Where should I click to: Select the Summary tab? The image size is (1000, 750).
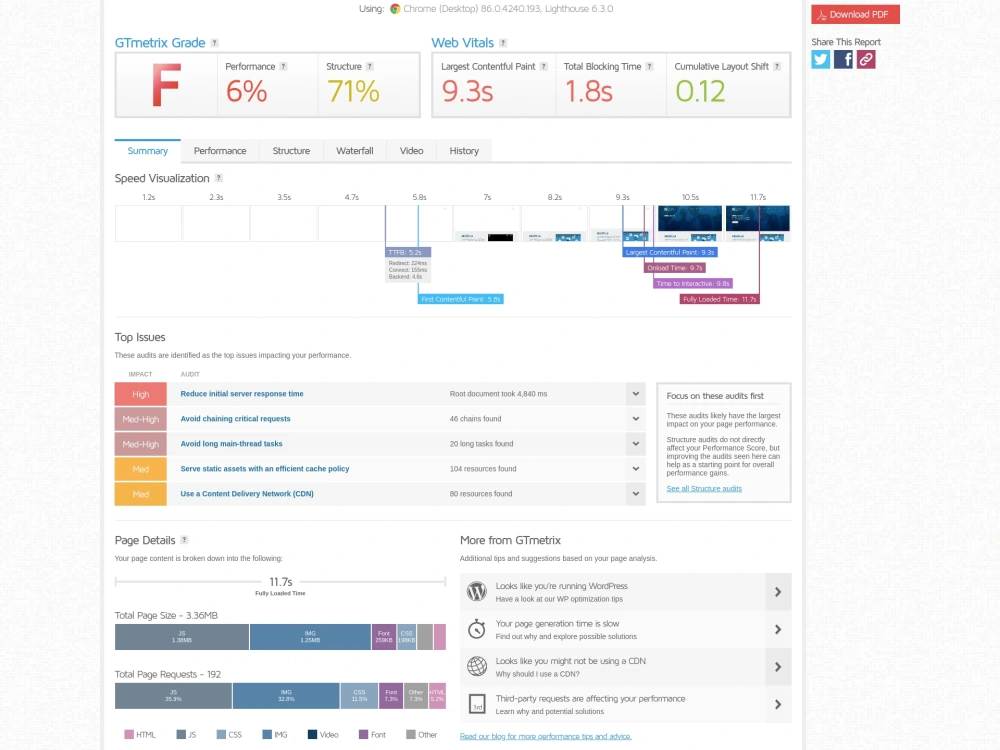click(147, 151)
